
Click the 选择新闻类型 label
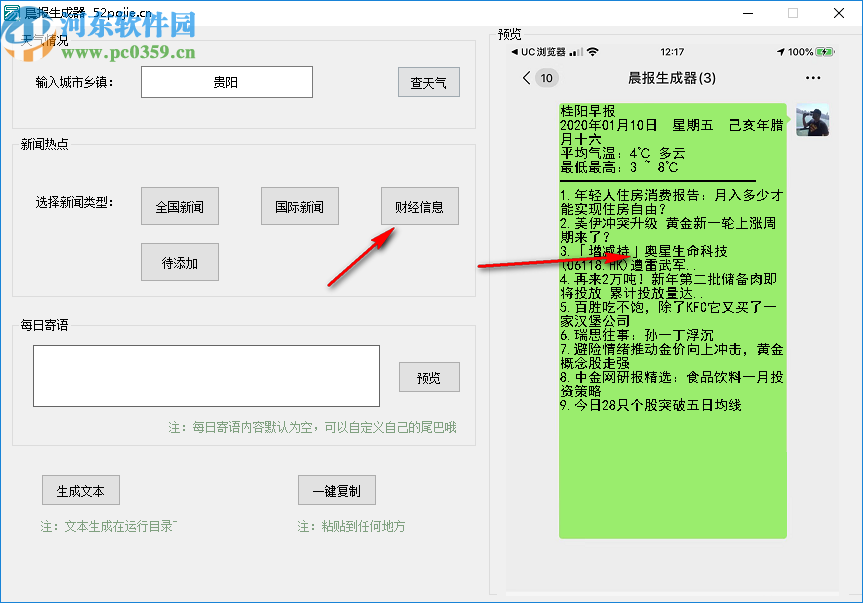(74, 202)
